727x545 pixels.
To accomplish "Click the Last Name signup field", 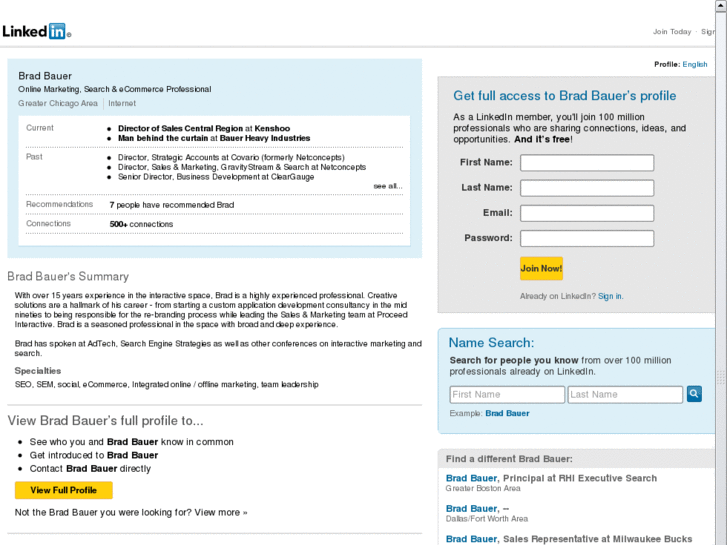I will pos(587,188).
